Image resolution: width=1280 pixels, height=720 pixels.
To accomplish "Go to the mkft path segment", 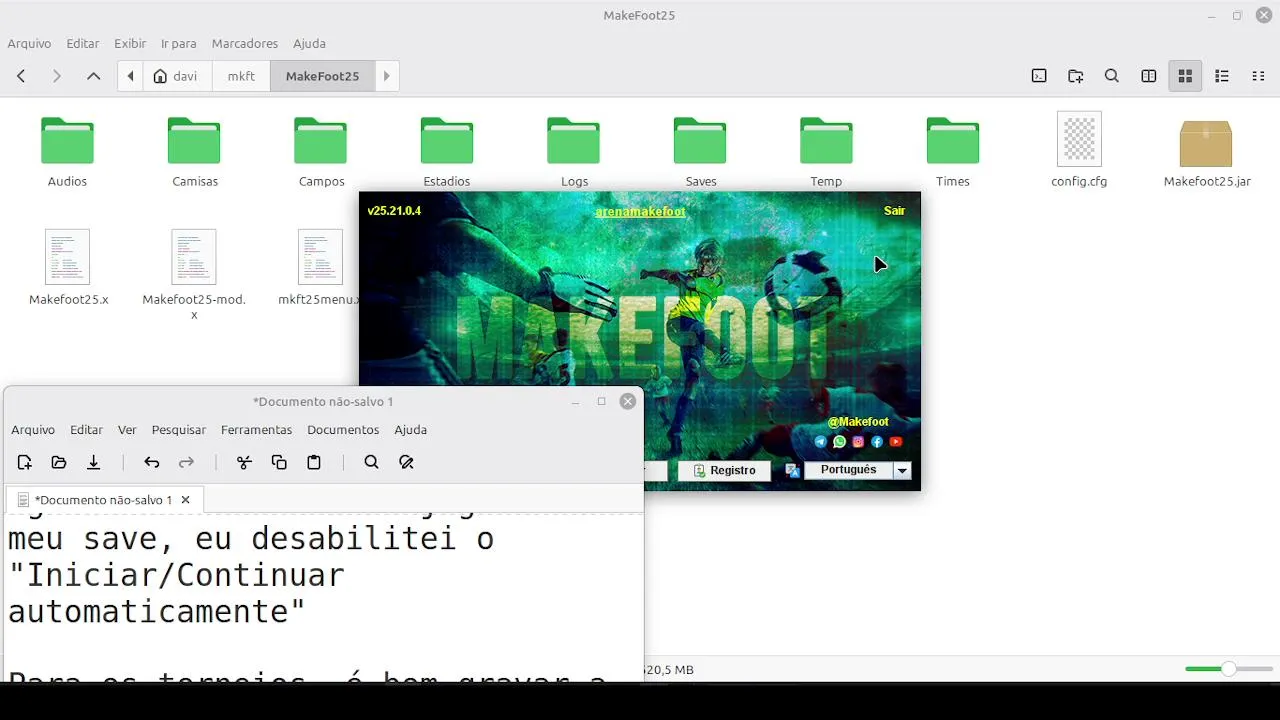I will [241, 76].
